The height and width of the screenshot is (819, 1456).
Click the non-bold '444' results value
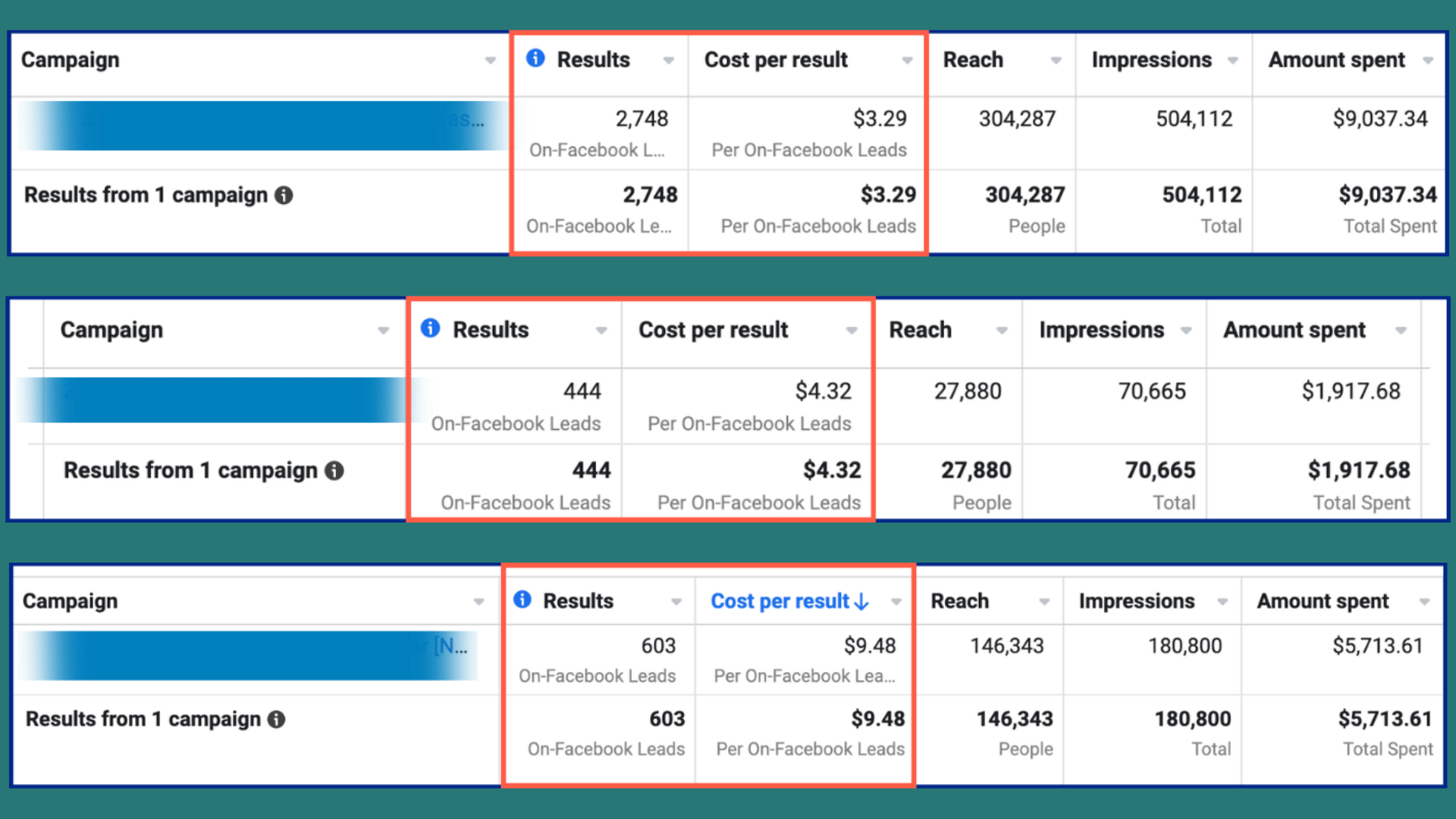(582, 391)
